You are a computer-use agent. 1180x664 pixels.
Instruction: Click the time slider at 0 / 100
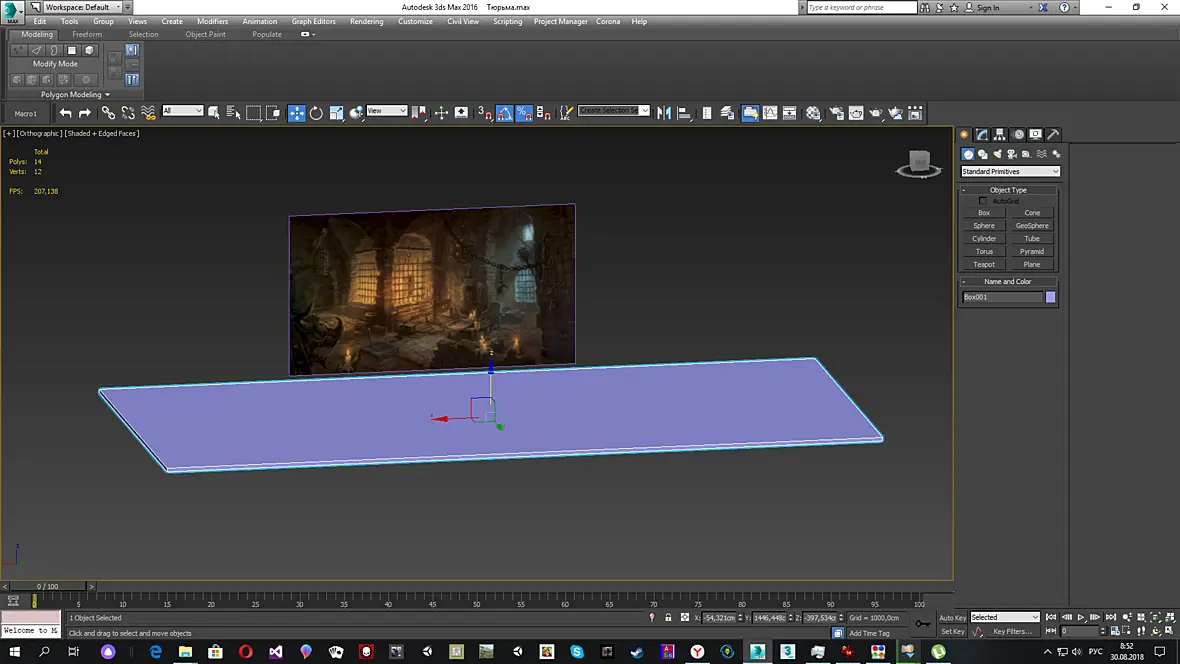click(47, 586)
